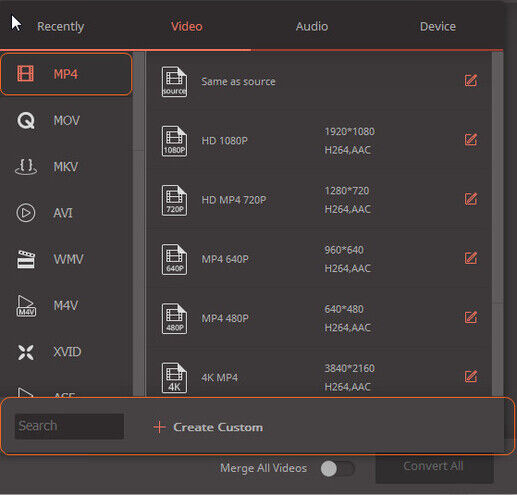517x495 pixels.
Task: Switch to the Device tab
Action: [438, 26]
